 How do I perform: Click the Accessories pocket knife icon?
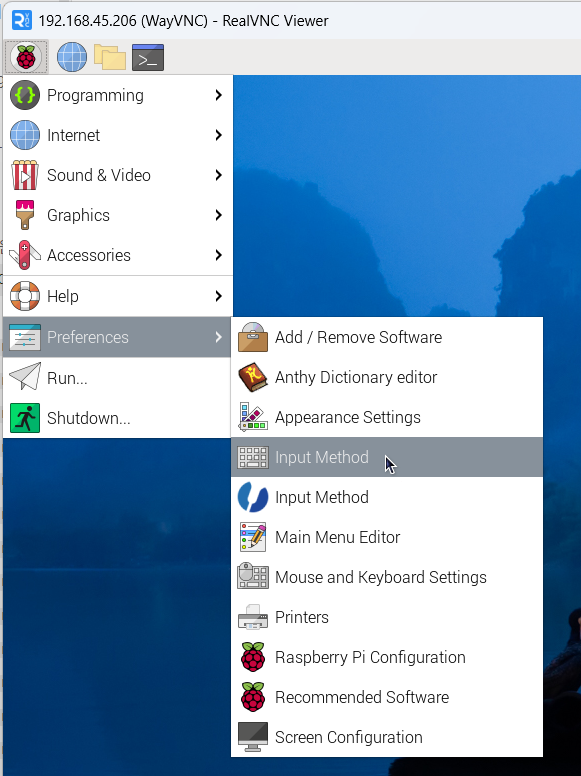click(25, 255)
